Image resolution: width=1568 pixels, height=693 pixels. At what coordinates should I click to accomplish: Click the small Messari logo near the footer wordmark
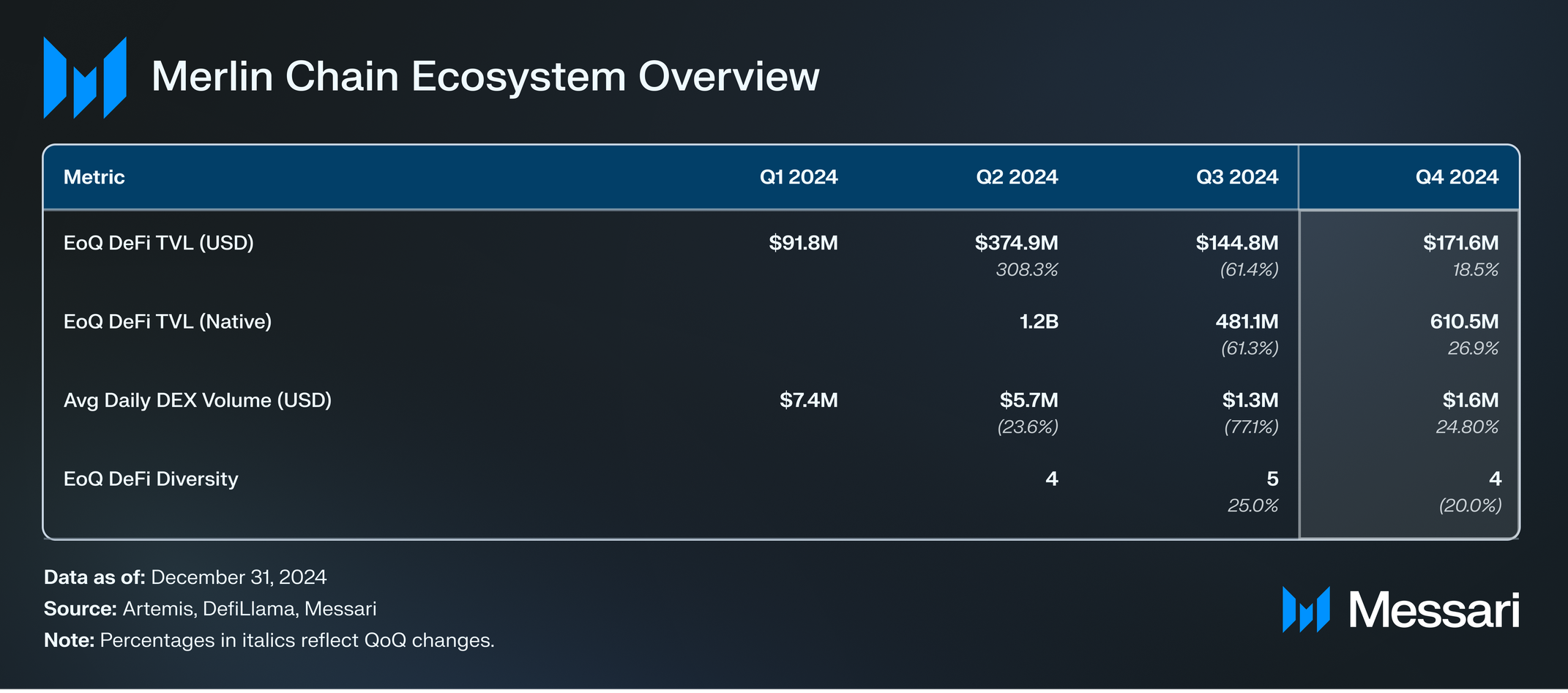click(x=1306, y=610)
